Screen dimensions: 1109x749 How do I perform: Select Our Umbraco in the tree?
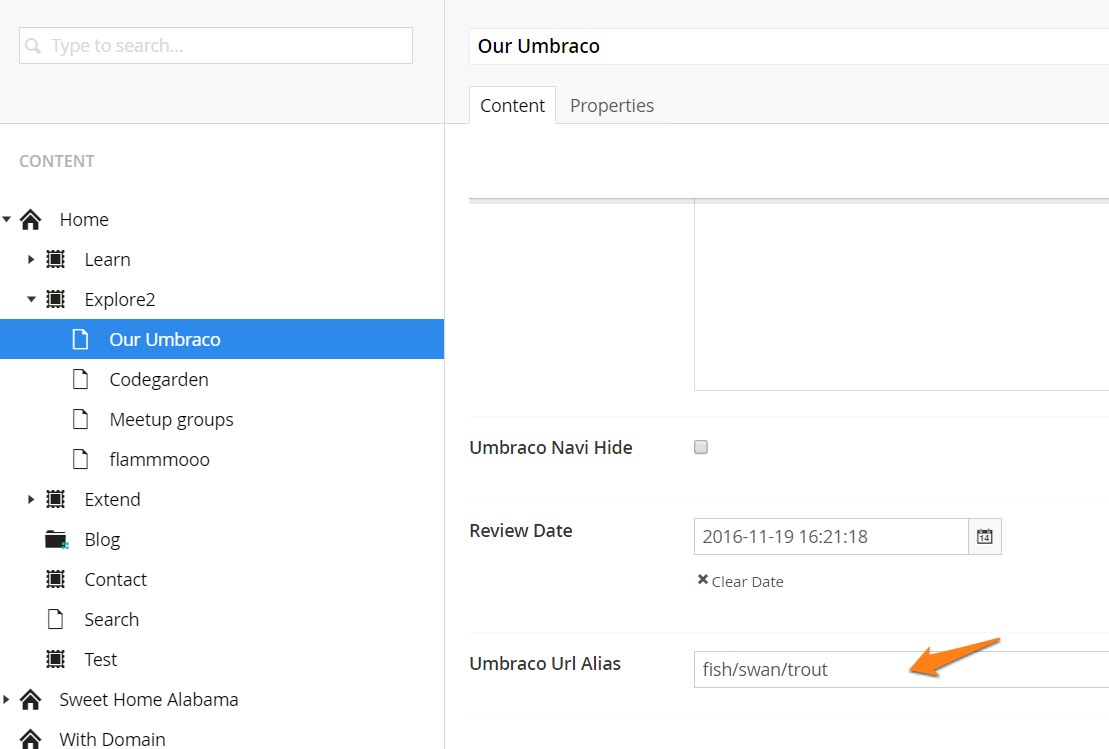(165, 339)
